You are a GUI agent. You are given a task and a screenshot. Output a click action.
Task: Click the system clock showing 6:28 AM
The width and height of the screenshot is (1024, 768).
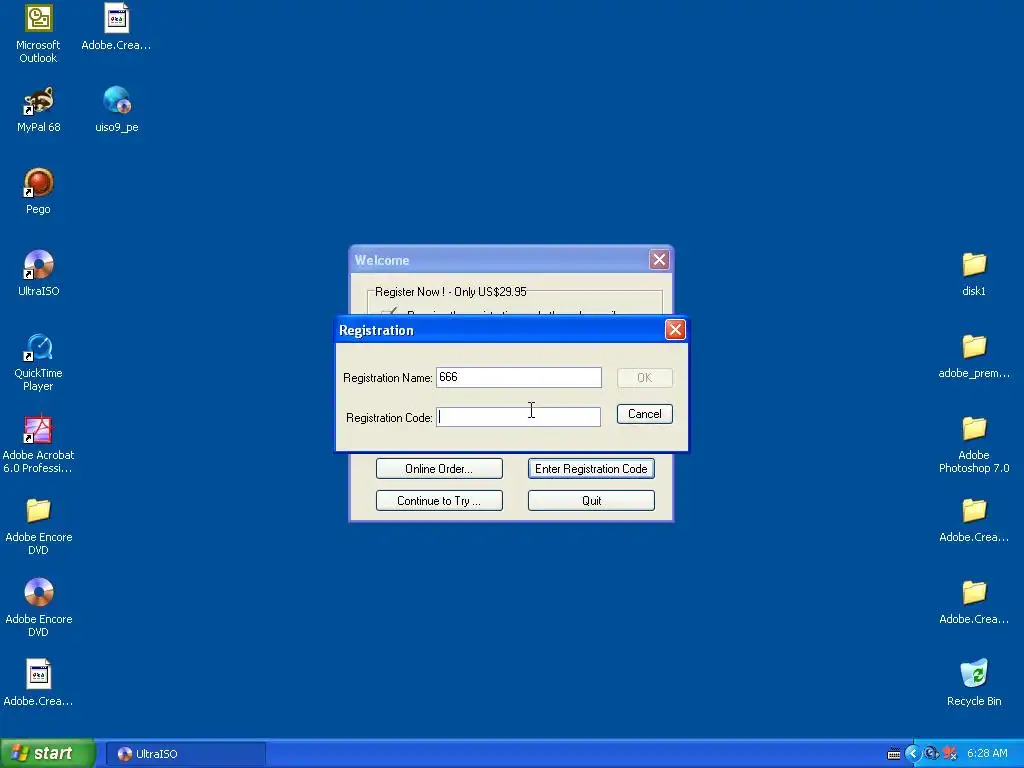pos(987,753)
